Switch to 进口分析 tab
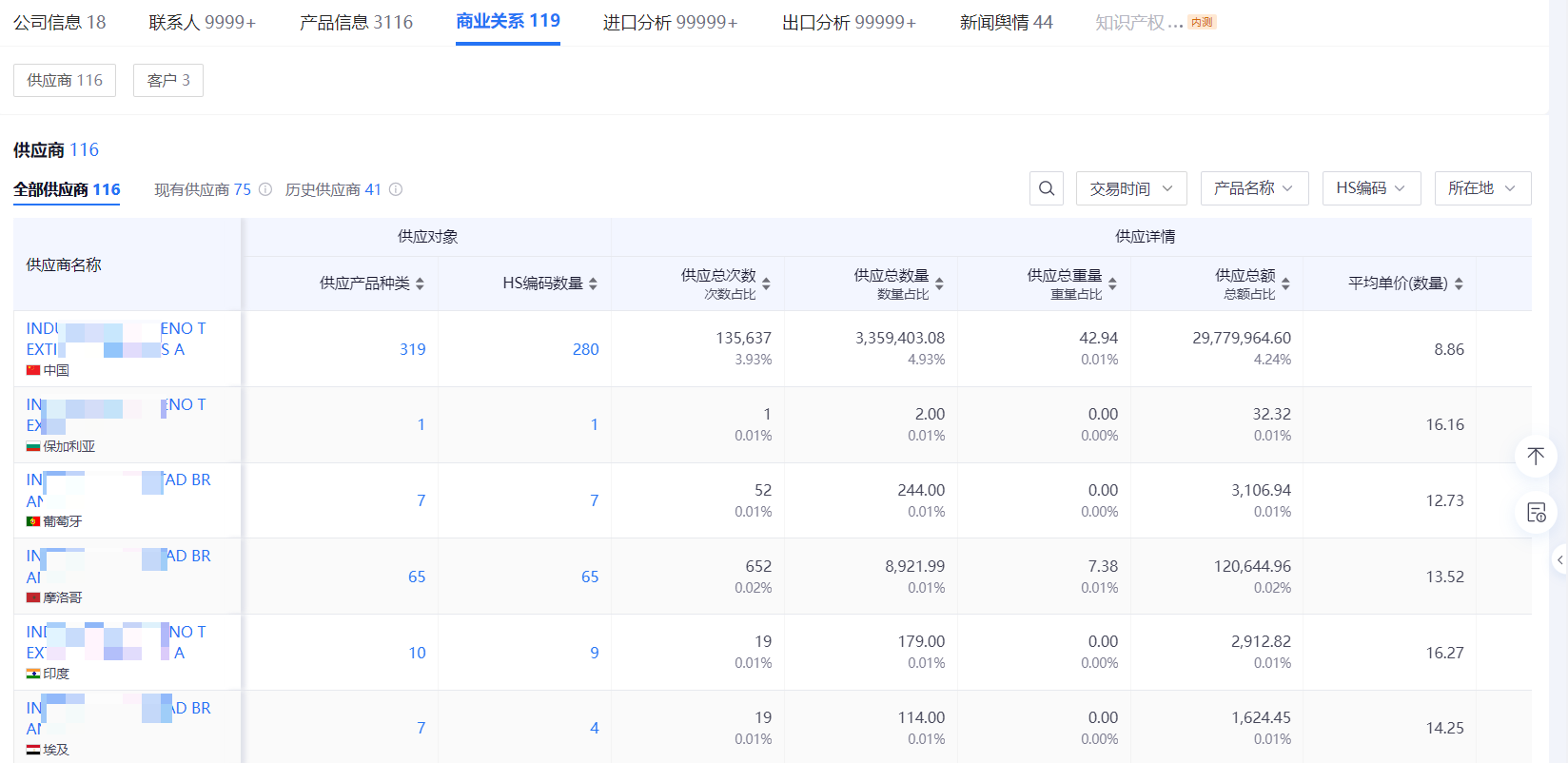This screenshot has width=1568, height=763. point(670,22)
